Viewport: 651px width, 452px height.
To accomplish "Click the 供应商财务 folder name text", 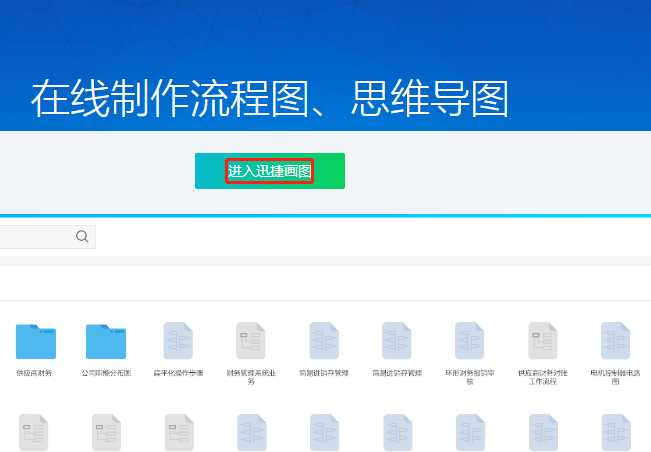I will pos(34,373).
